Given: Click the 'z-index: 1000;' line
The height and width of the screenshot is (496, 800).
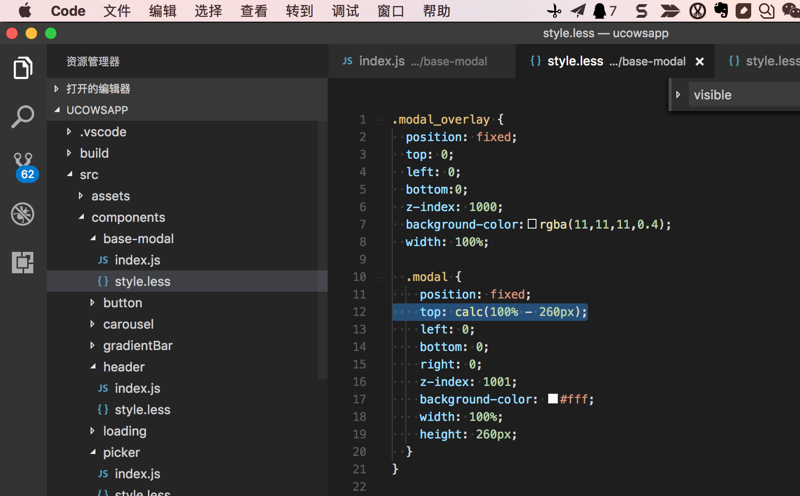Looking at the screenshot, I should 454,207.
